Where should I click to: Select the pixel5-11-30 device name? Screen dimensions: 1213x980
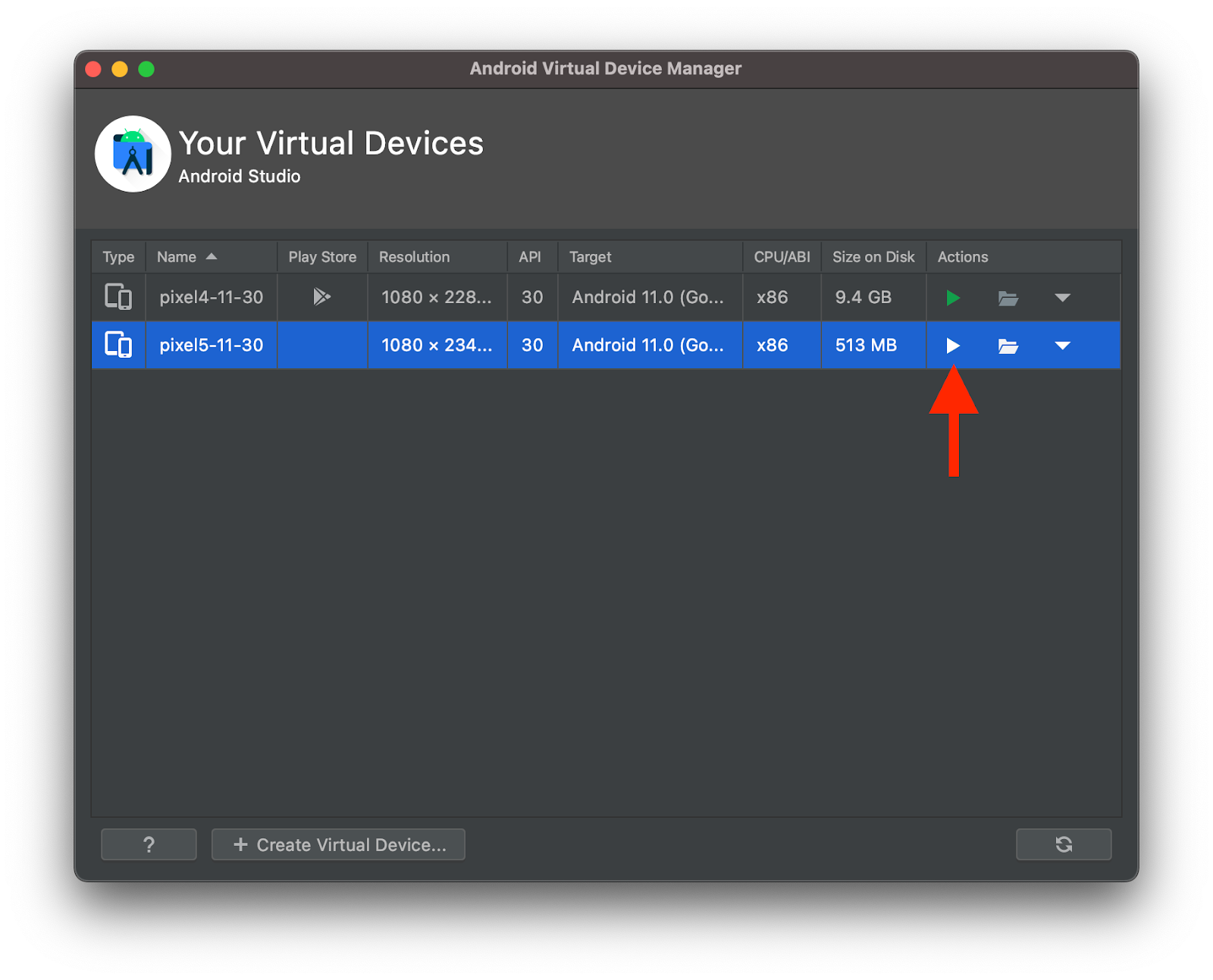pyautogui.click(x=212, y=345)
